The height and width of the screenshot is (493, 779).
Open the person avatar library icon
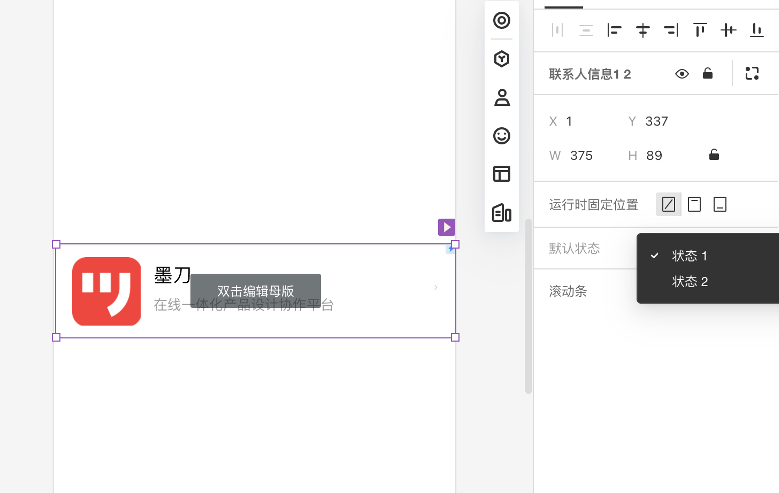(x=502, y=97)
